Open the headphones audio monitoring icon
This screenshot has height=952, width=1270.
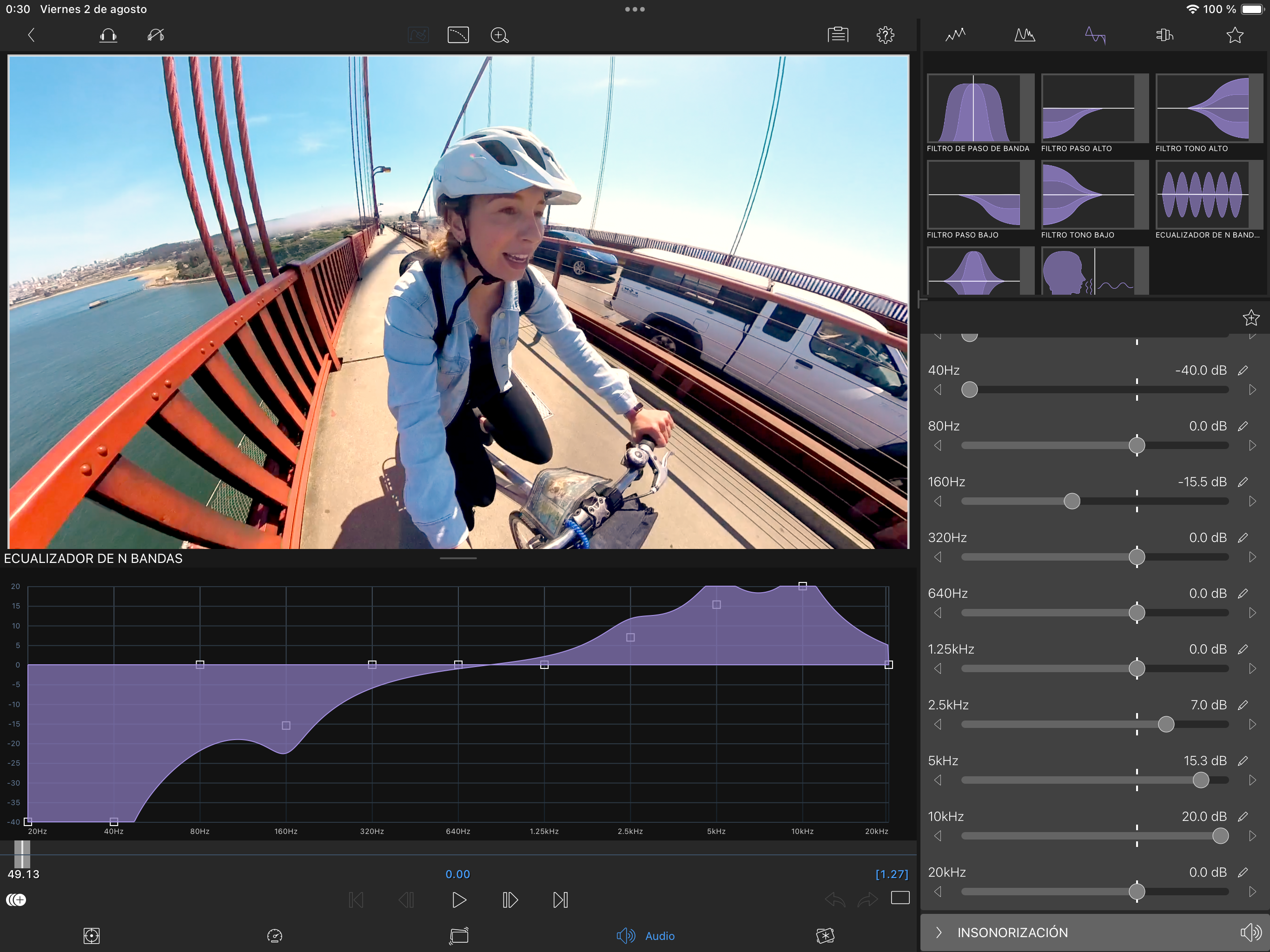tap(108, 36)
